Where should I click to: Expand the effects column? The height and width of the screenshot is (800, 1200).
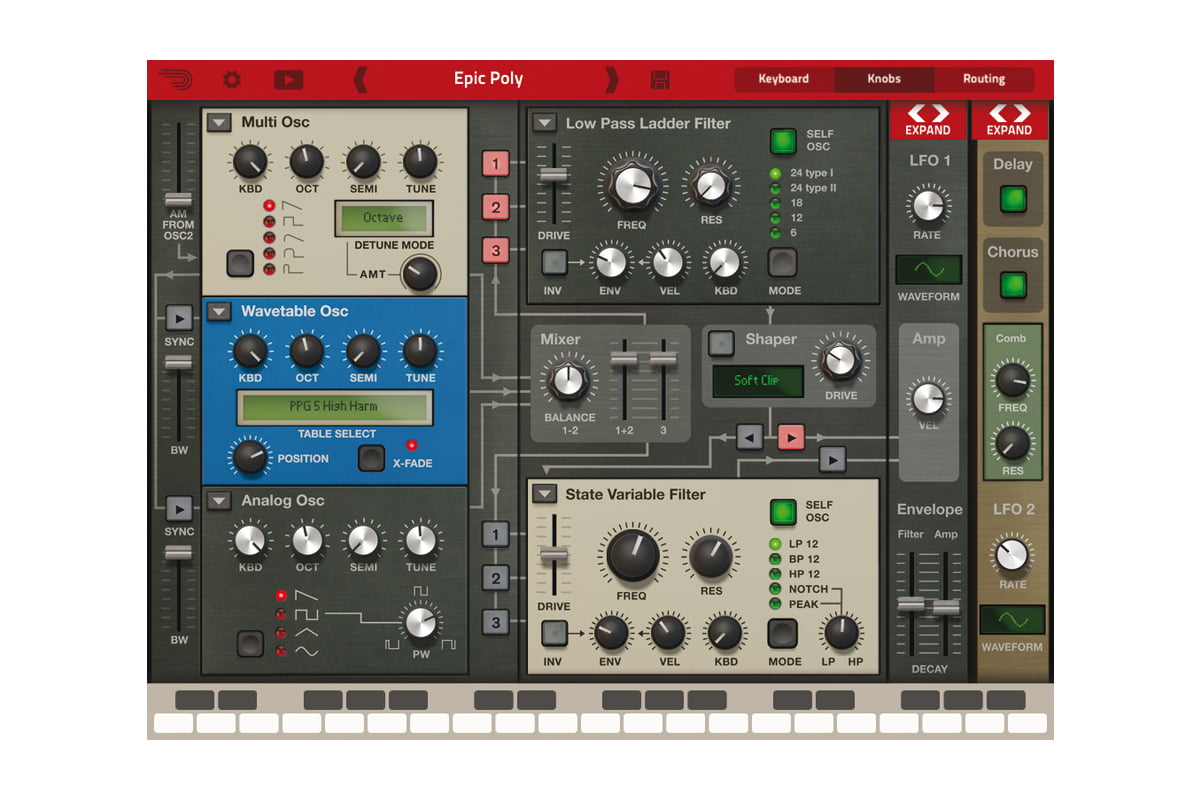point(1009,120)
